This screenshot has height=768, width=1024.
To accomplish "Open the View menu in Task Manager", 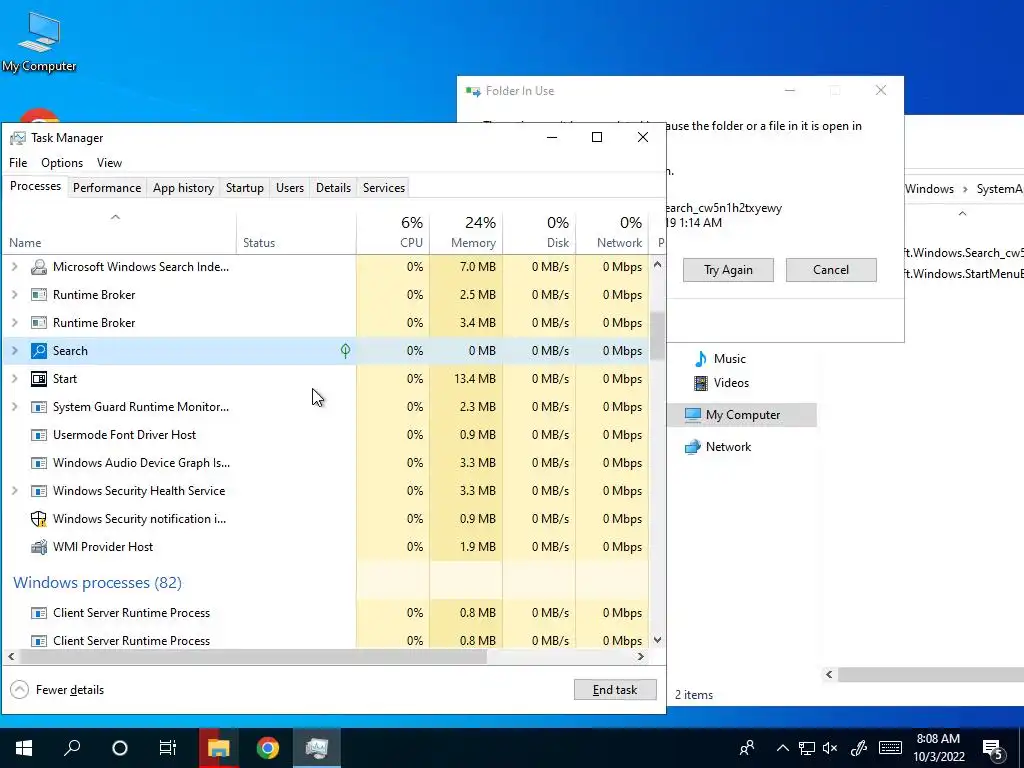I will pyautogui.click(x=109, y=163).
